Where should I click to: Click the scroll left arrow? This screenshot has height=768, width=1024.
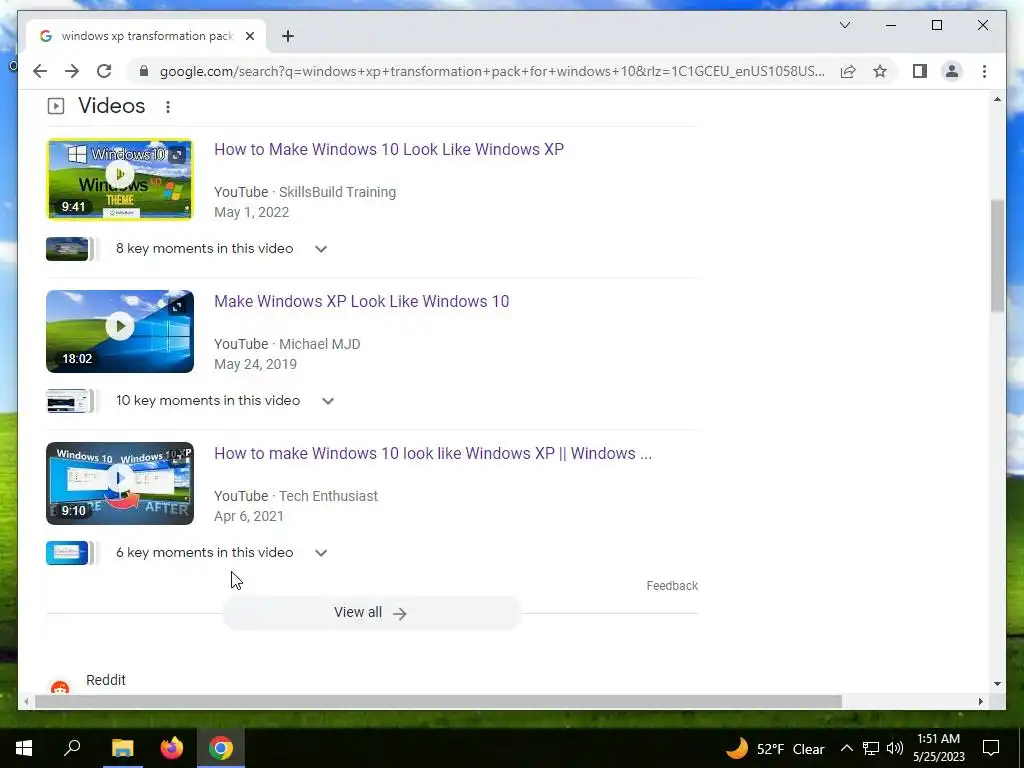tap(25, 701)
